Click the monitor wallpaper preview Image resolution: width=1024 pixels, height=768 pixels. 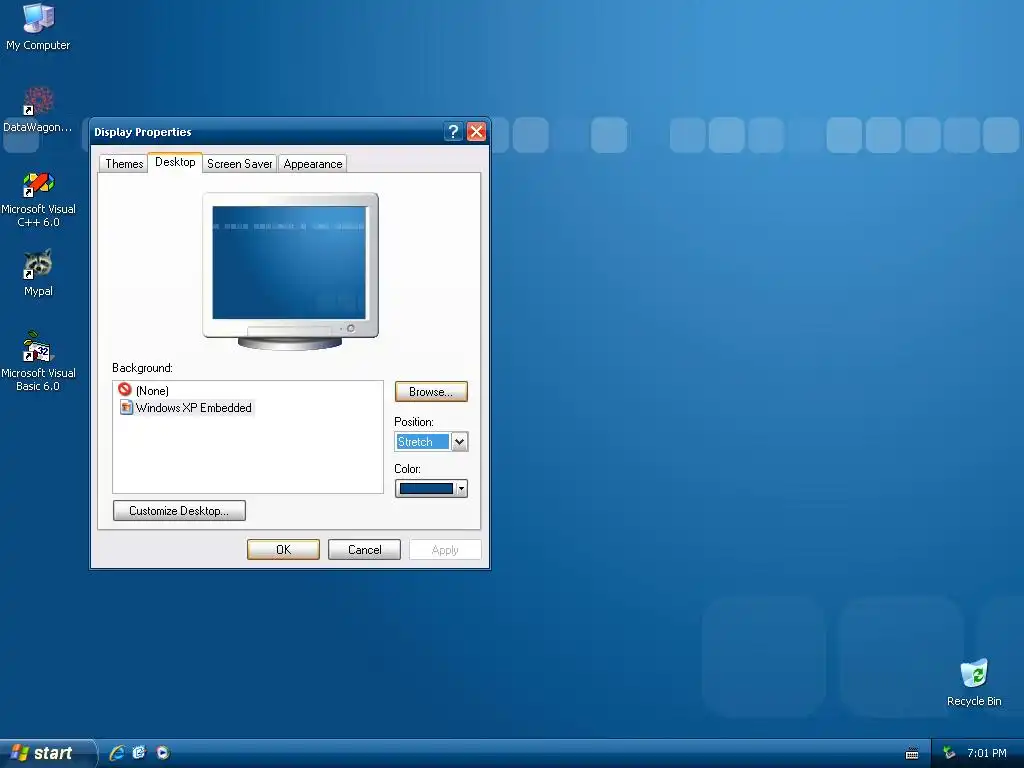point(289,263)
